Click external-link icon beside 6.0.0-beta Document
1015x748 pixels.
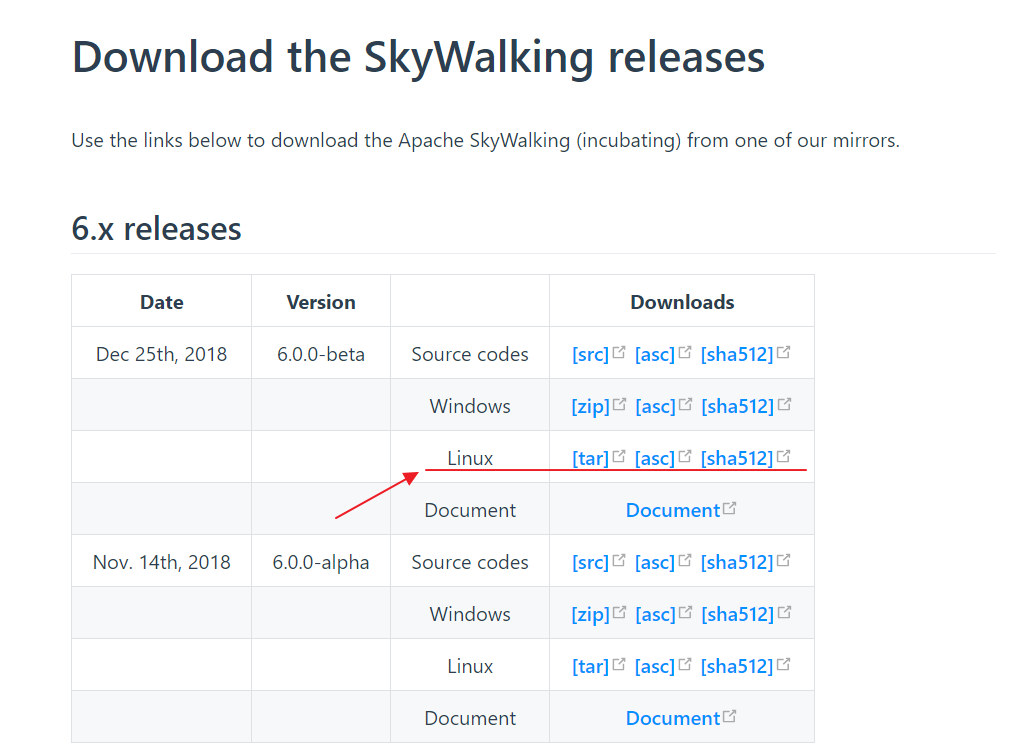click(x=730, y=508)
